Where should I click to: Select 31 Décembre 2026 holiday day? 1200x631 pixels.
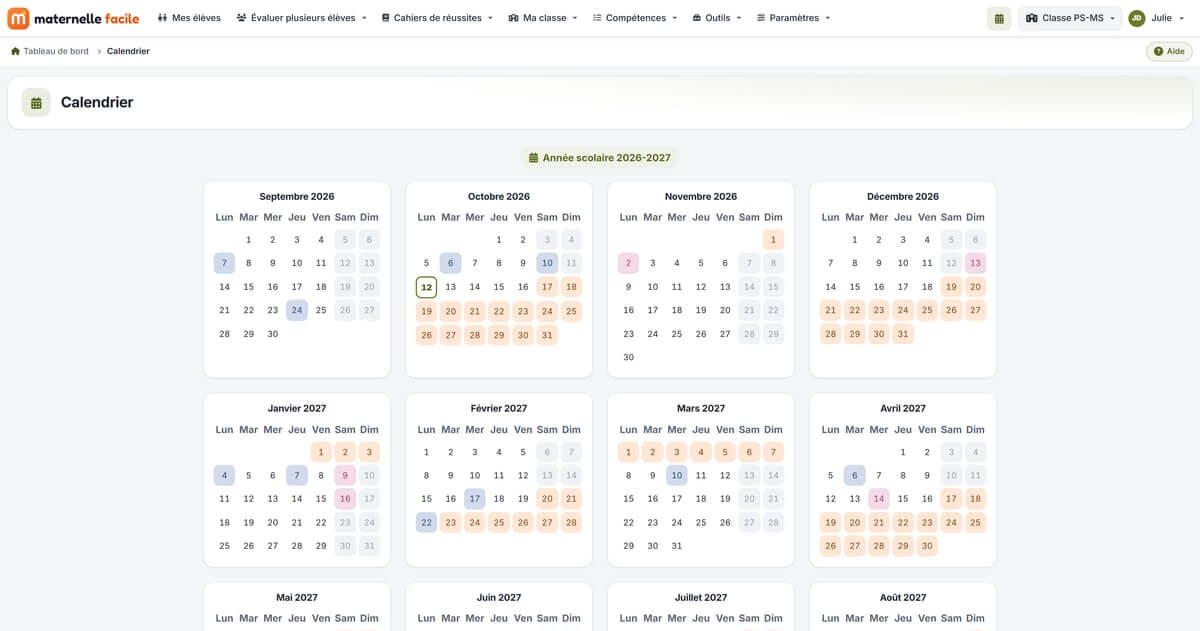903,334
